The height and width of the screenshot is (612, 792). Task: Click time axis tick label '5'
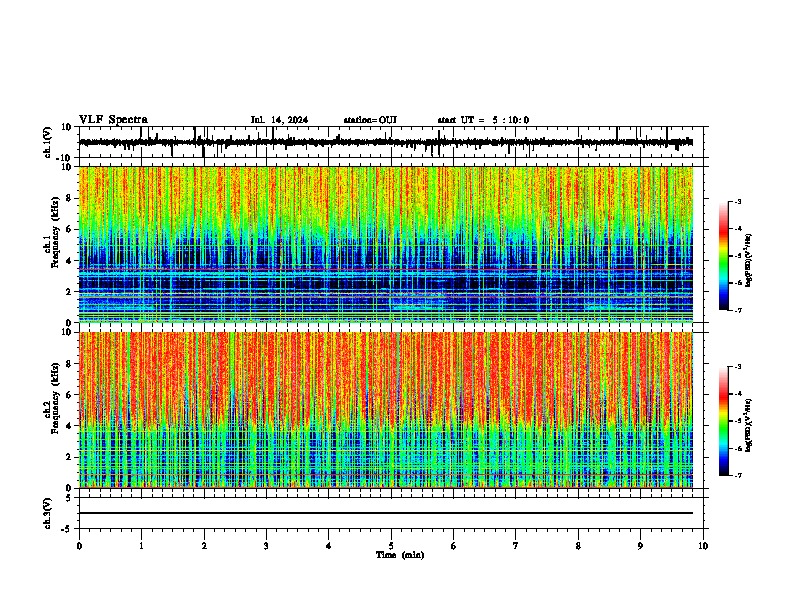coord(391,546)
